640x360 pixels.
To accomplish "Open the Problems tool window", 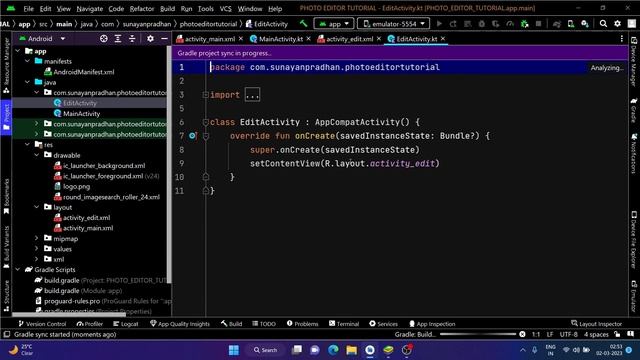I will [302, 324].
